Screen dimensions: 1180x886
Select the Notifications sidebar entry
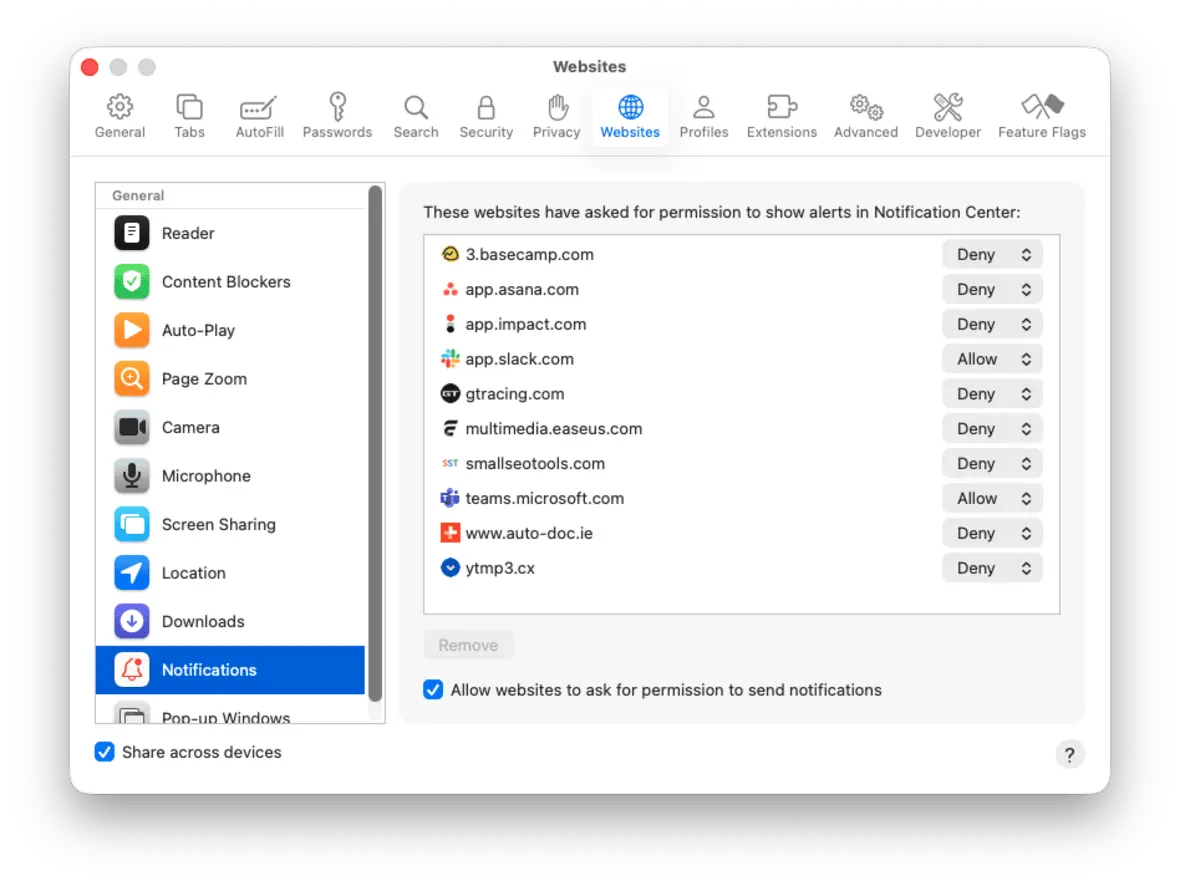tap(209, 669)
